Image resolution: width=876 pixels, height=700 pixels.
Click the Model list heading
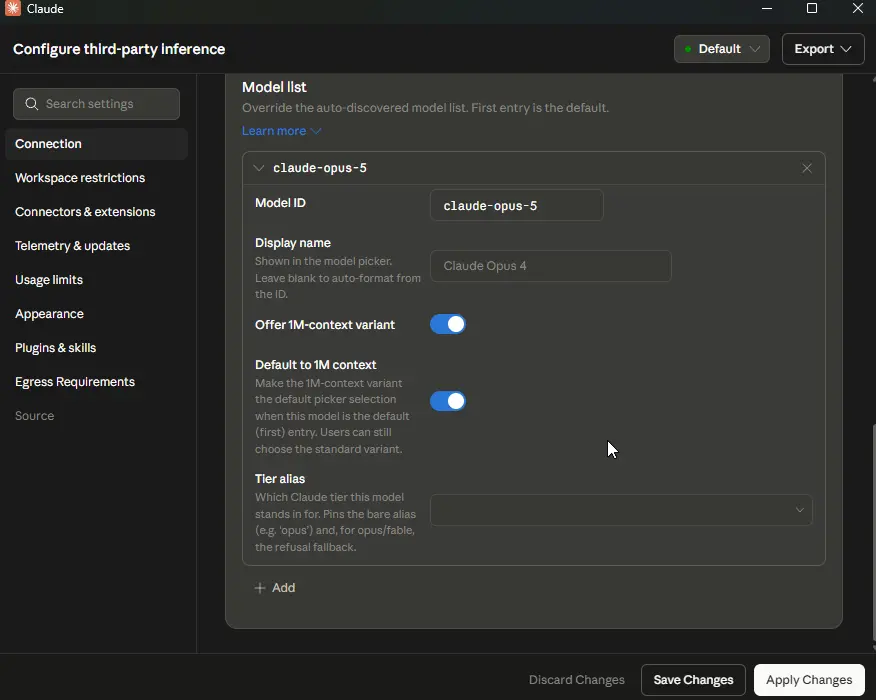(x=274, y=87)
